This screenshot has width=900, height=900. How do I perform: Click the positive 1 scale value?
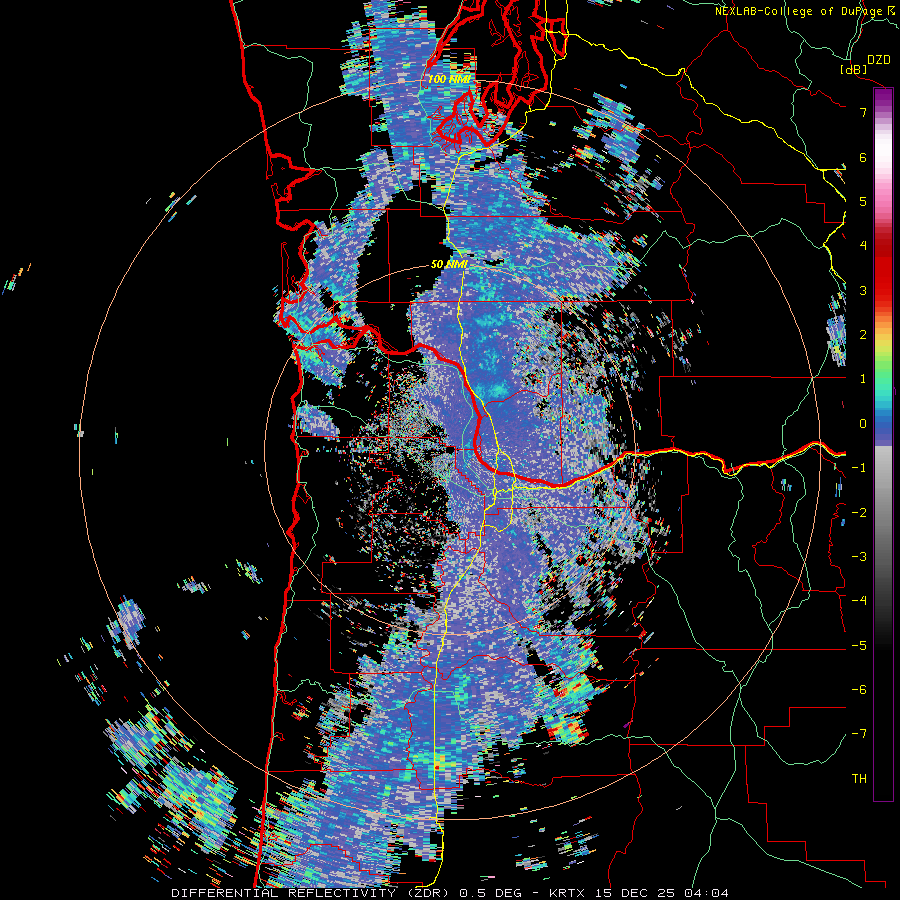863,379
